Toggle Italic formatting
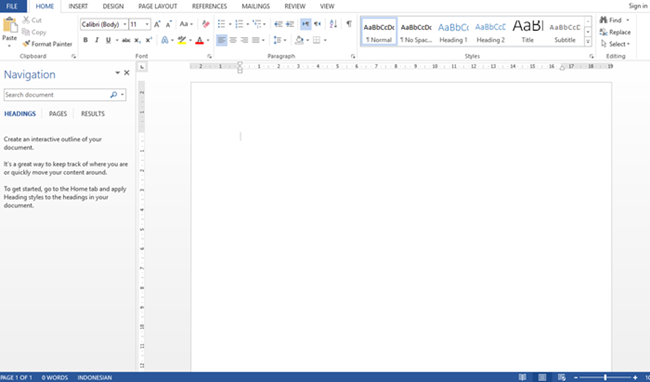Viewport: 650px width, 382px height. (97, 40)
